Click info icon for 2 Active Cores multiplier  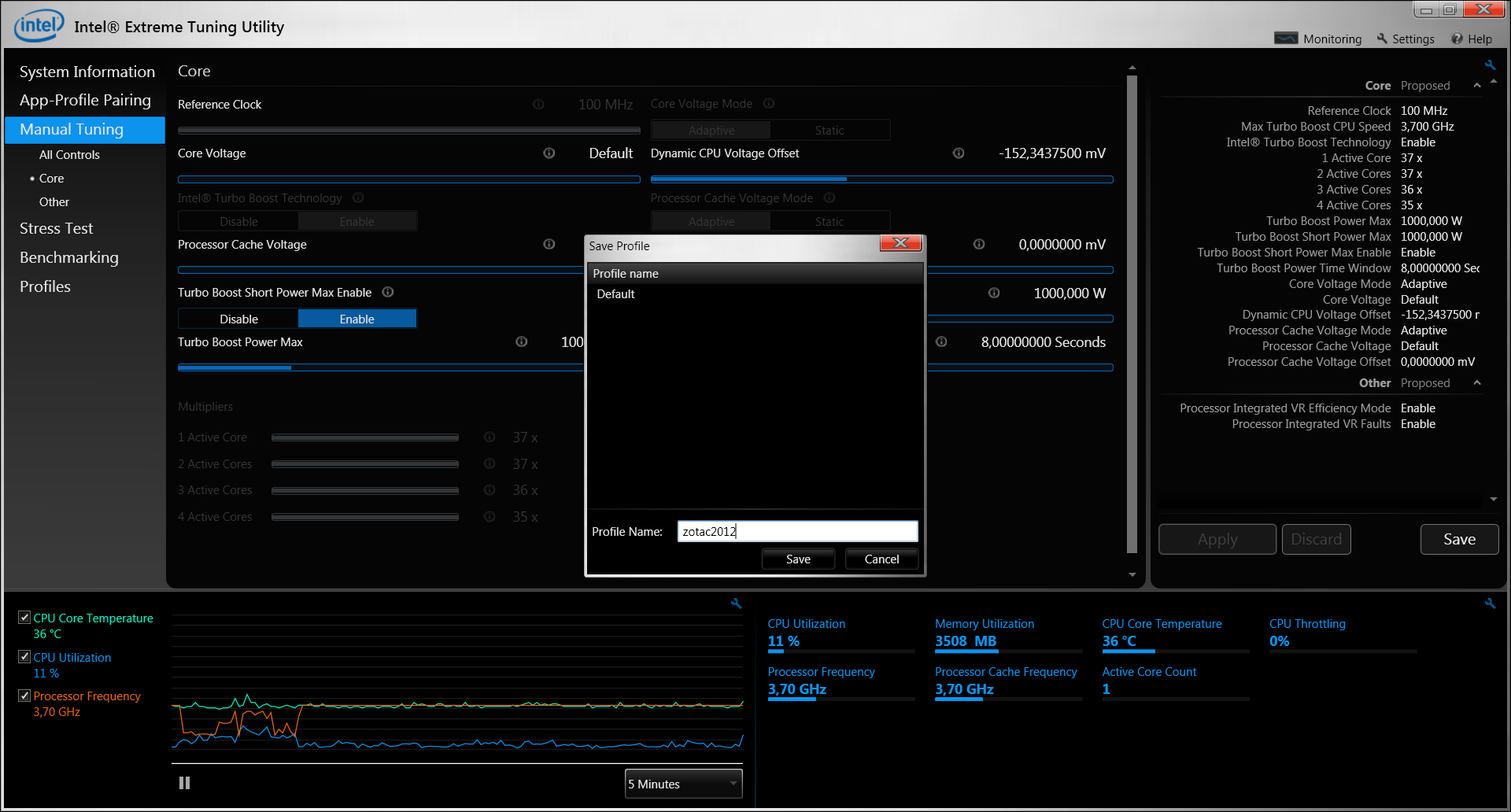pyautogui.click(x=490, y=463)
